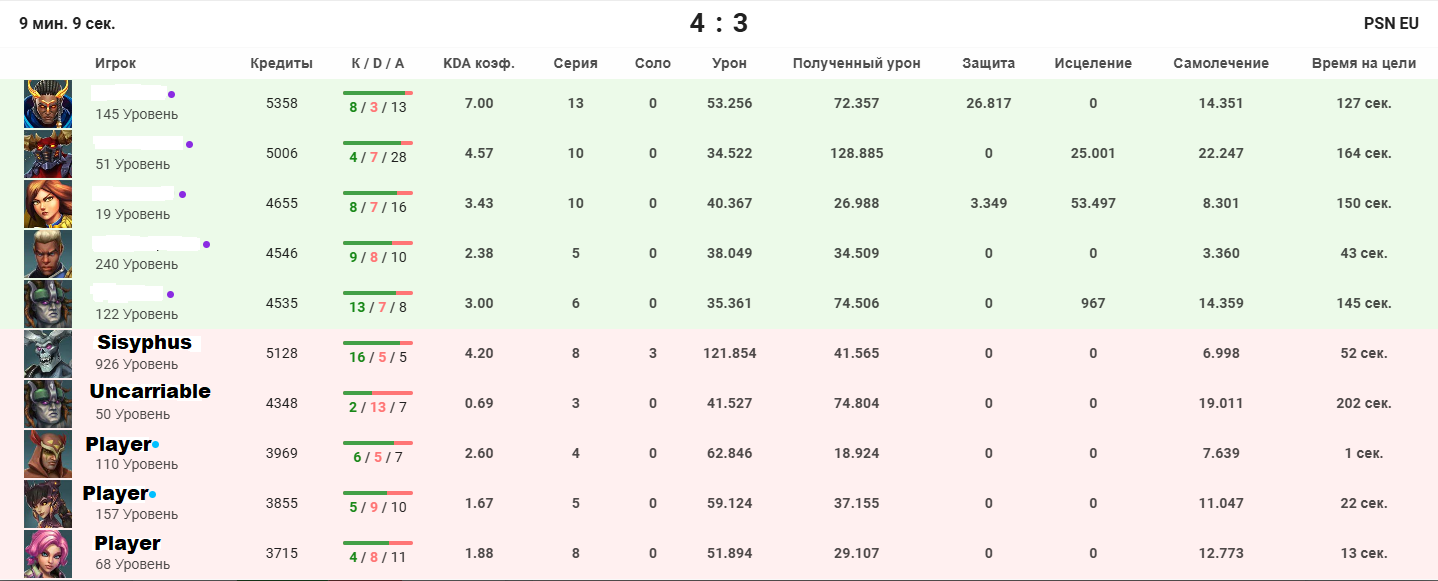The width and height of the screenshot is (1438, 581).
Task: Select the Время на цели column header
Action: (1363, 63)
